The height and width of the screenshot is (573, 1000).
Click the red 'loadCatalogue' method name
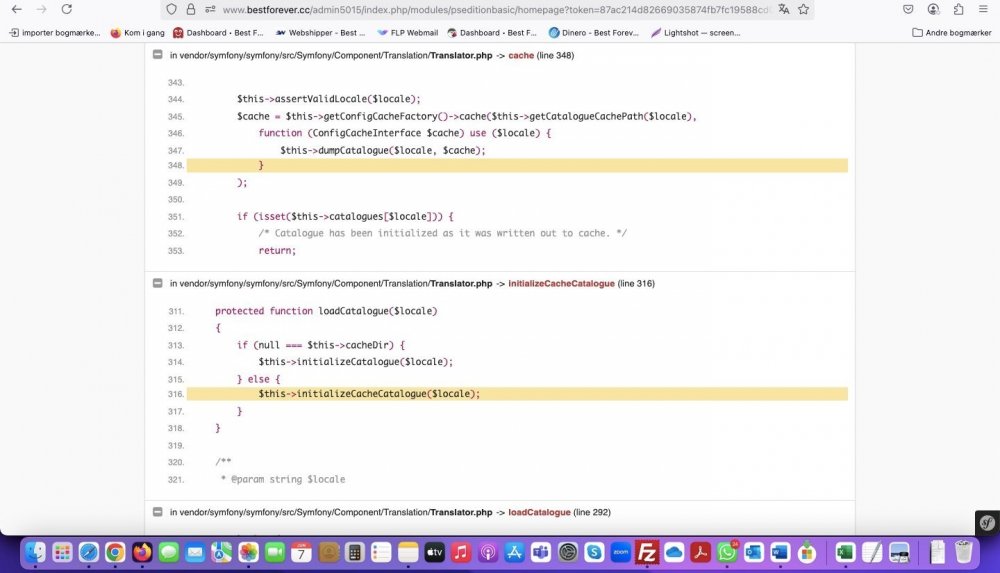pyautogui.click(x=539, y=512)
